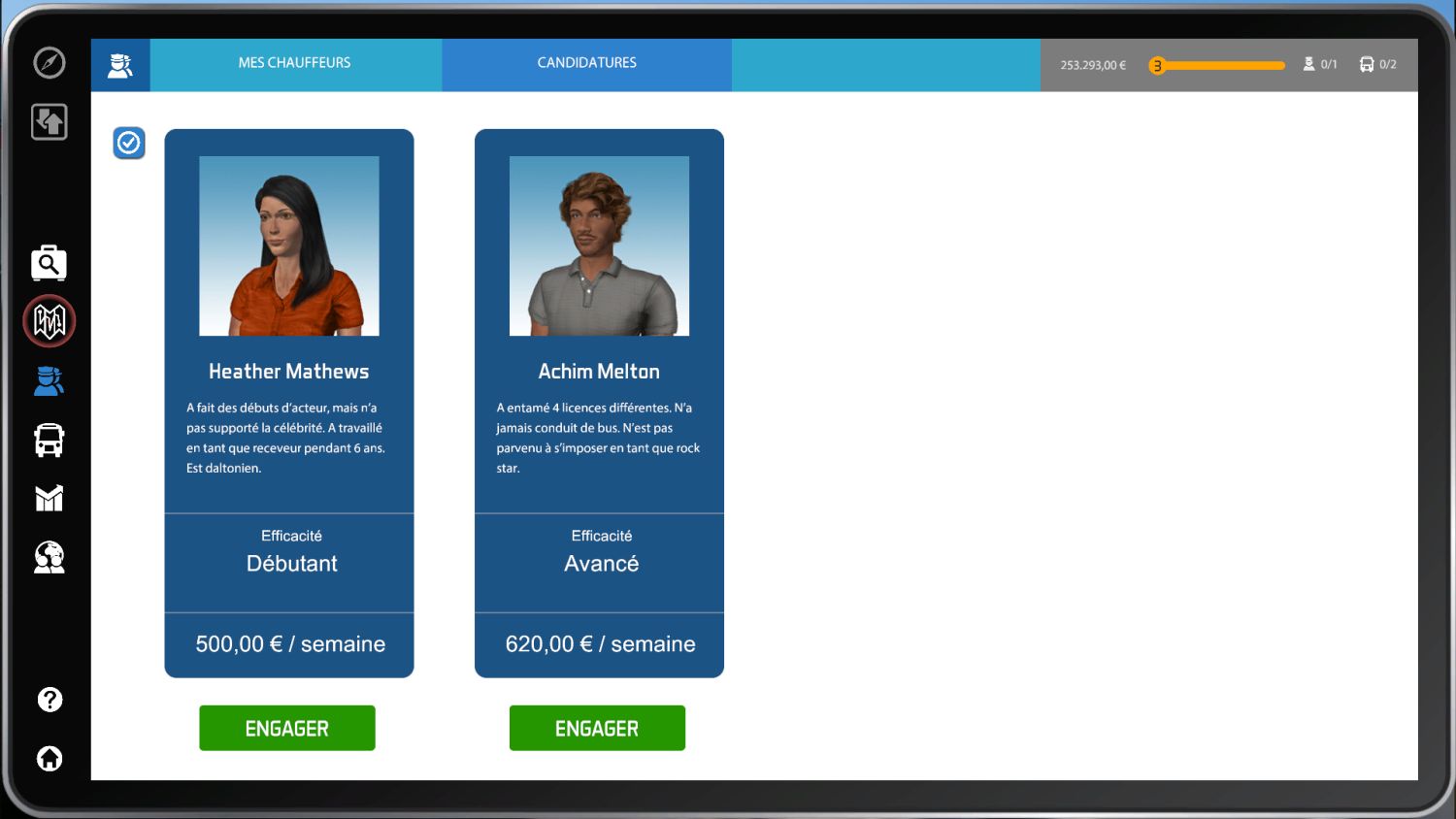The width and height of the screenshot is (1456, 819).
Task: Click the driver count icon showing 0/1
Action: 1309,64
